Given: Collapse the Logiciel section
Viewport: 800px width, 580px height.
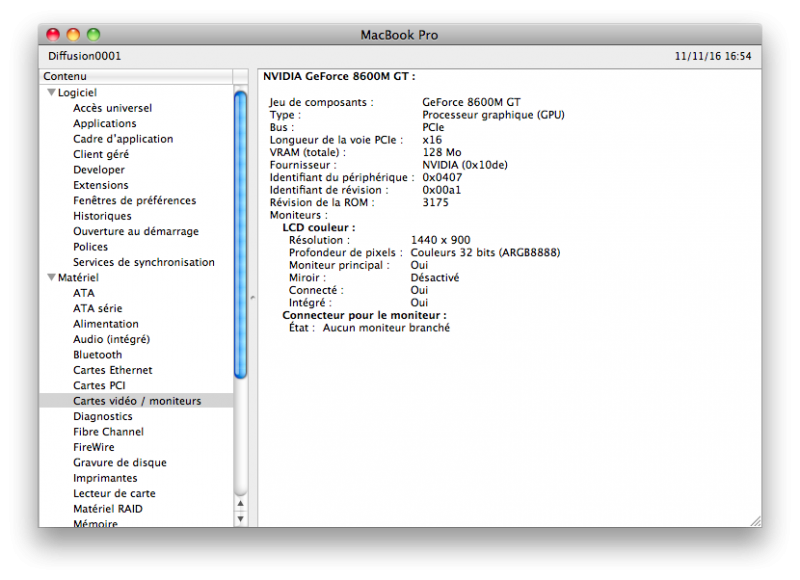Looking at the screenshot, I should coord(51,92).
